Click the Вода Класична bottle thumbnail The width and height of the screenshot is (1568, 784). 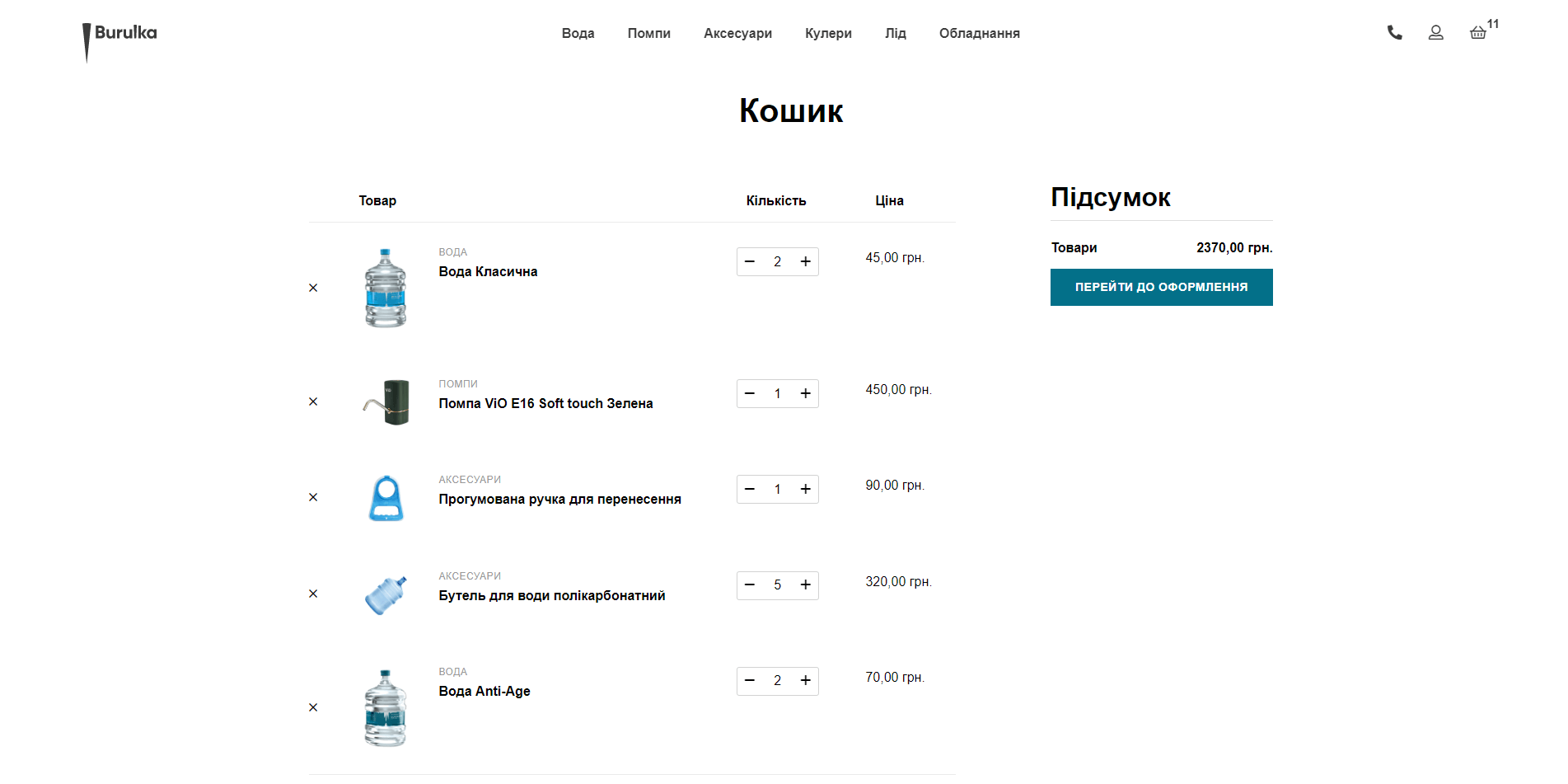(x=386, y=288)
